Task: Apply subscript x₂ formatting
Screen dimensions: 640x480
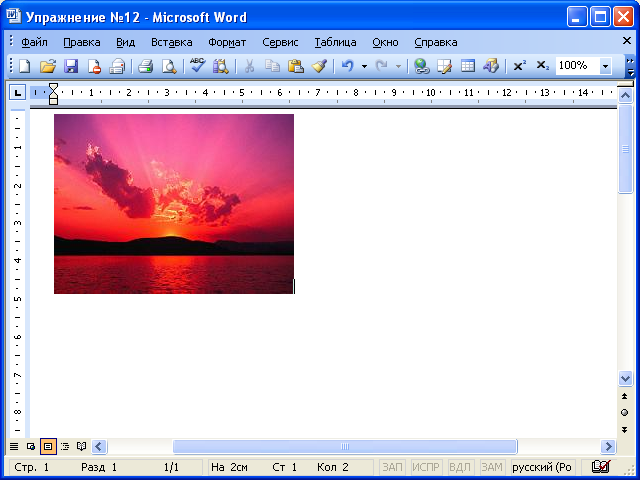Action: [x=542, y=66]
